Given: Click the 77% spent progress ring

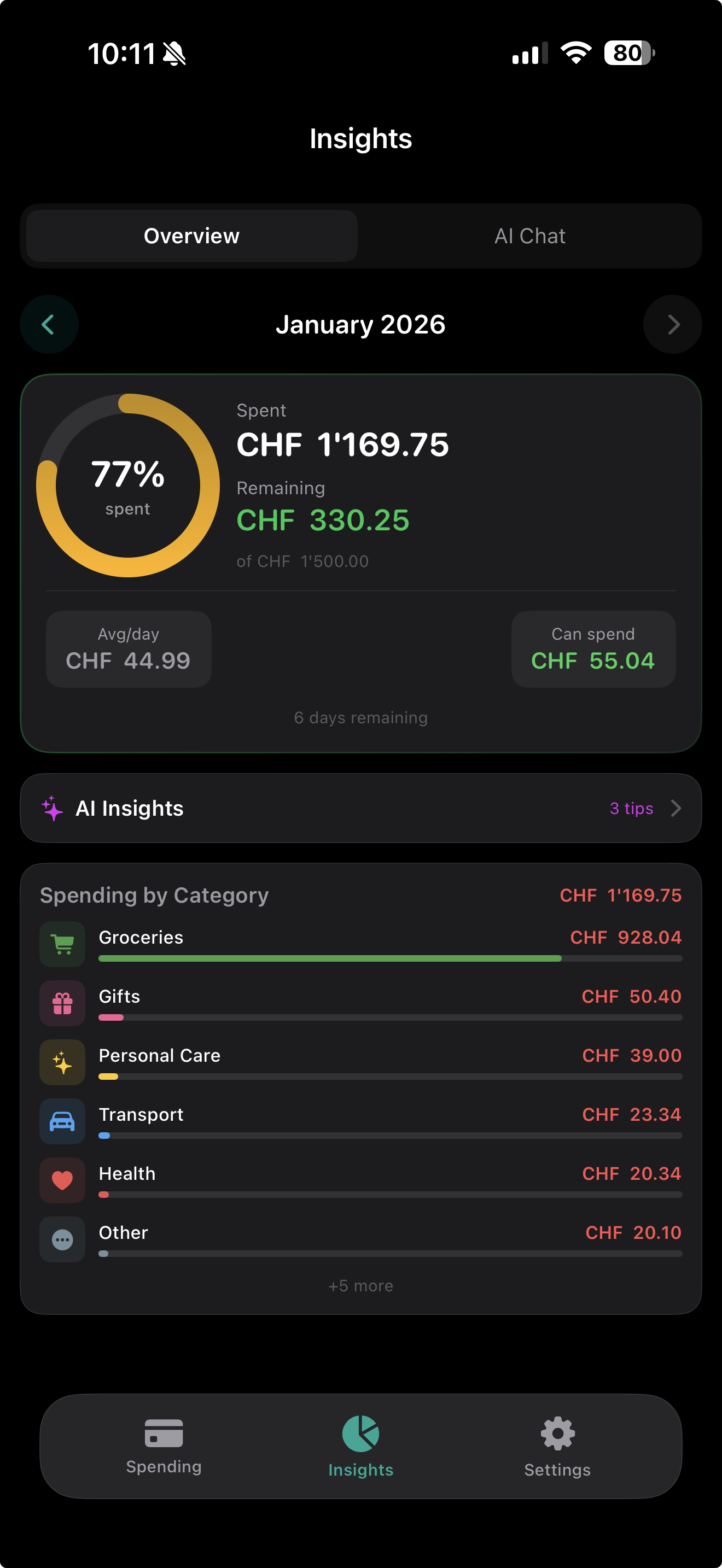Looking at the screenshot, I should tap(127, 484).
